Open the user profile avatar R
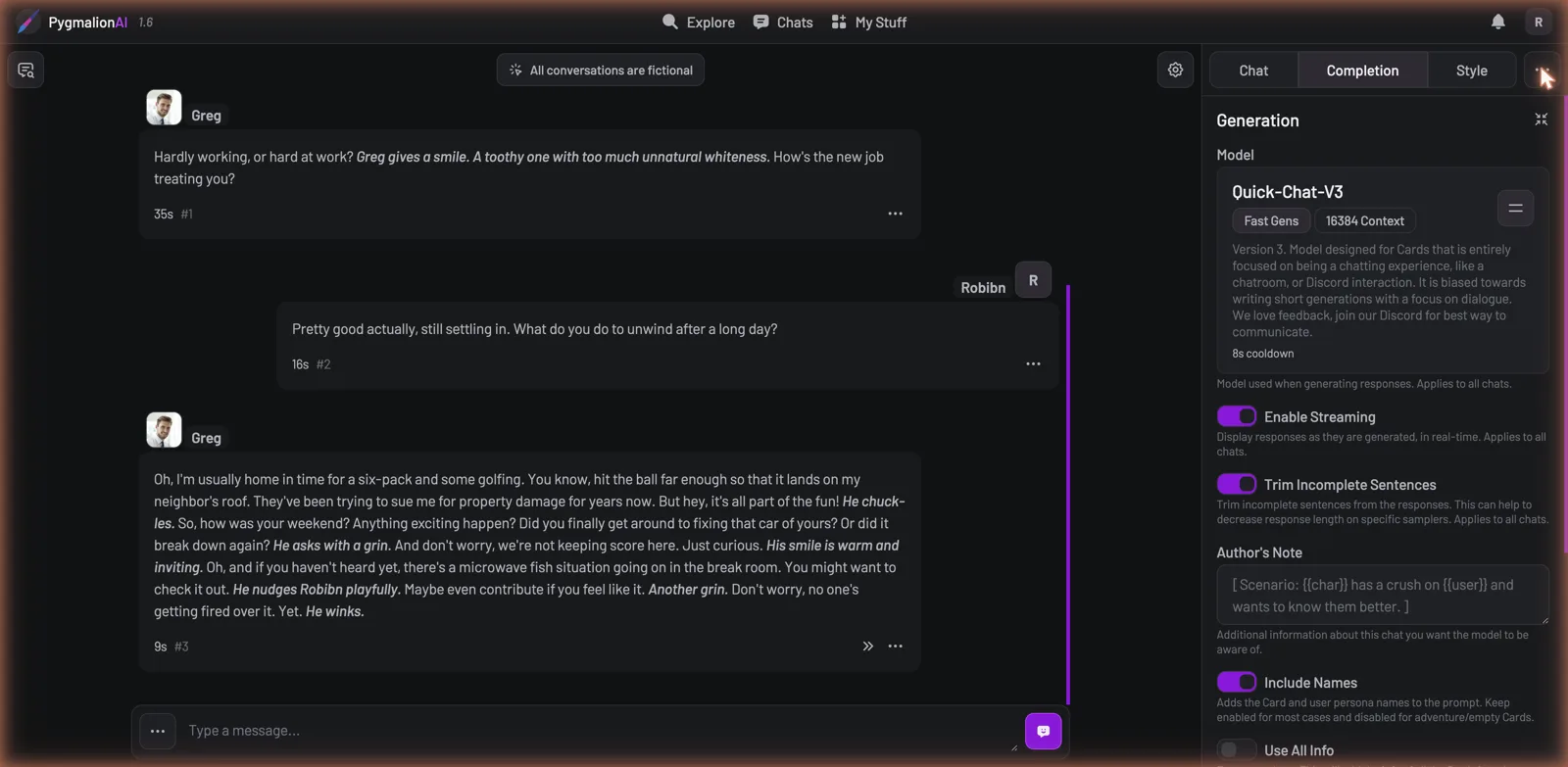Image resolution: width=1568 pixels, height=767 pixels. tap(1538, 22)
